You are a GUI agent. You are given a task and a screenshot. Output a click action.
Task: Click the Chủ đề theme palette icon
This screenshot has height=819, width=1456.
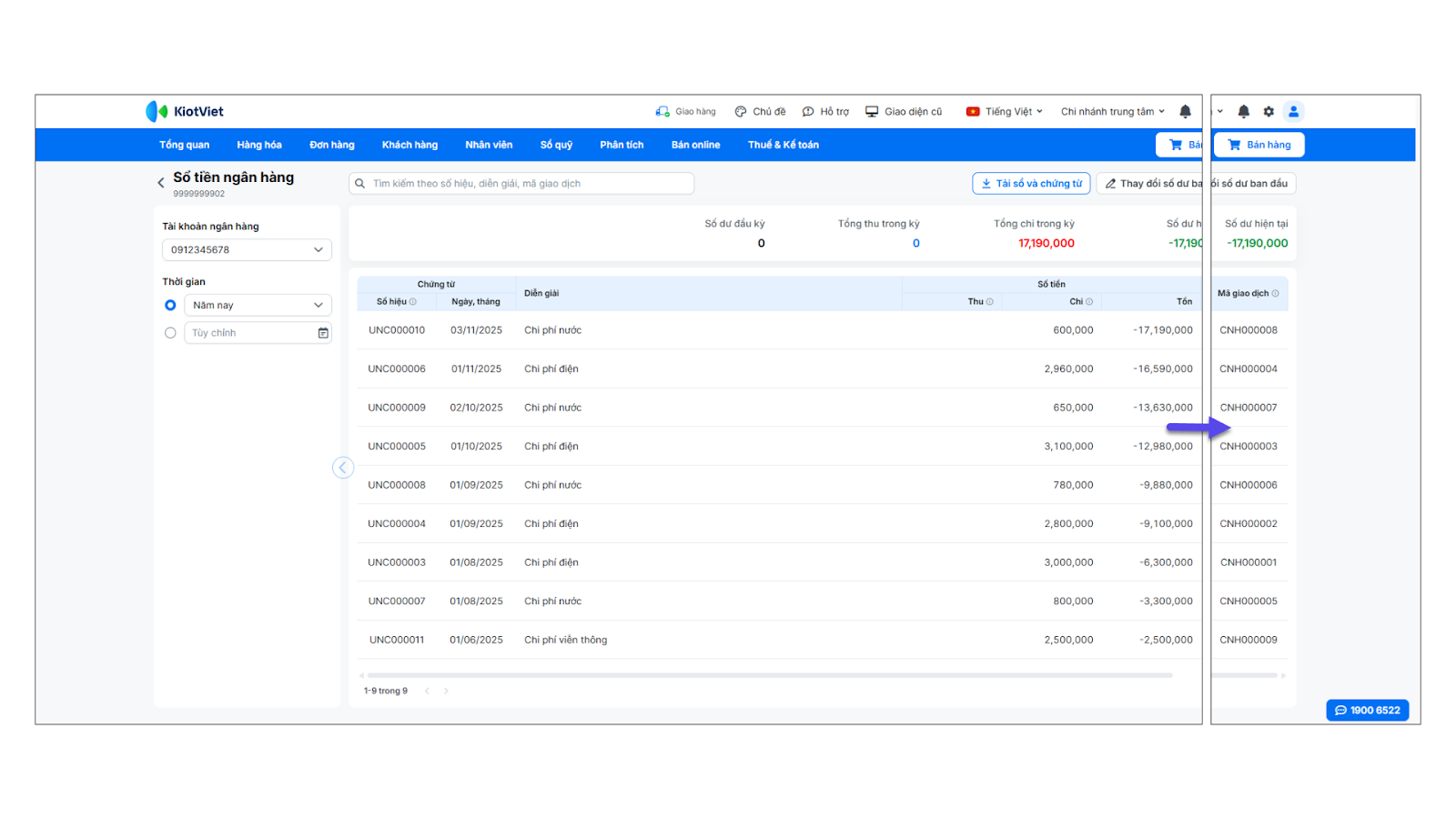pos(741,112)
